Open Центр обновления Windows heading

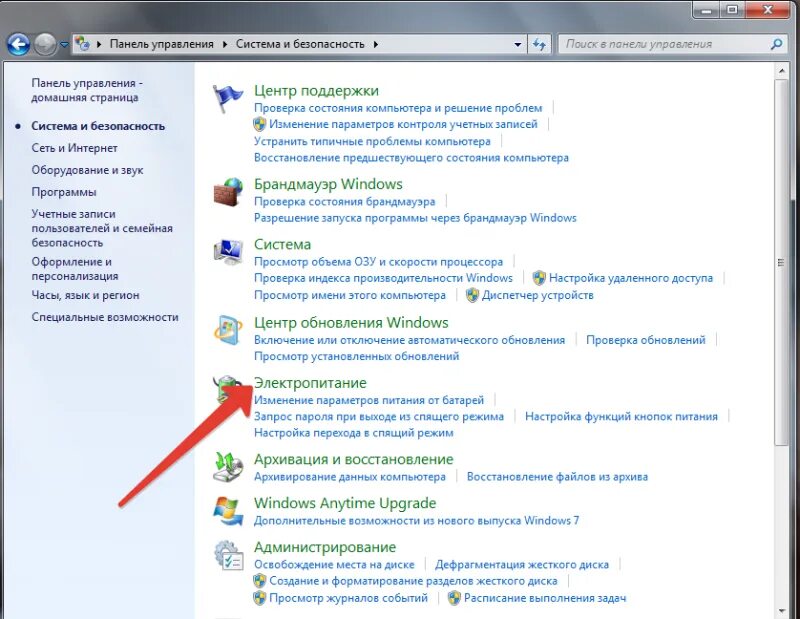351,323
